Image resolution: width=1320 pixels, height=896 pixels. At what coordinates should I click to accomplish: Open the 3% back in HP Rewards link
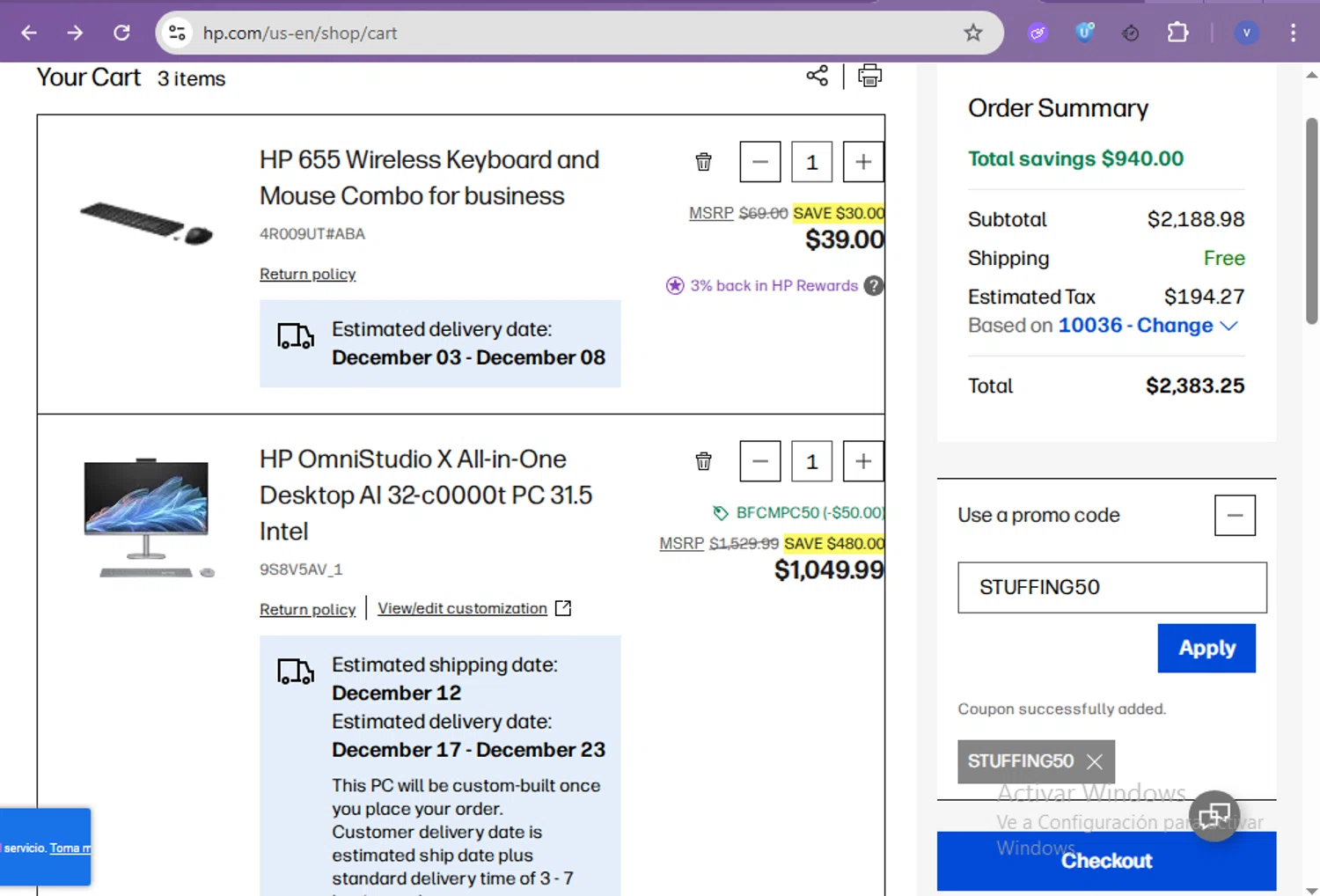[774, 285]
